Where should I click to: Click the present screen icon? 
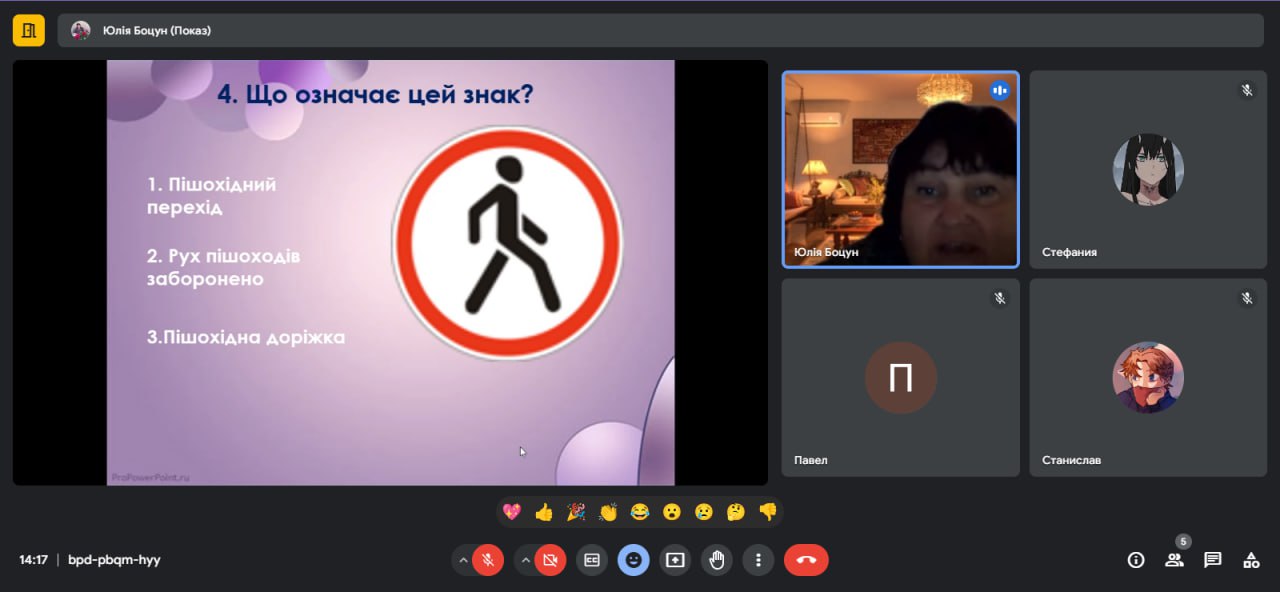(x=675, y=560)
